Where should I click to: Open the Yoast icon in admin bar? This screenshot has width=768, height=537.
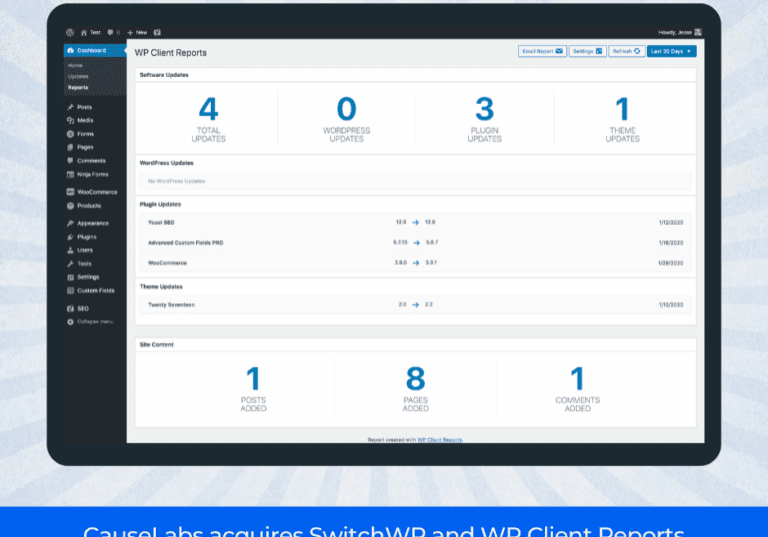tap(157, 32)
